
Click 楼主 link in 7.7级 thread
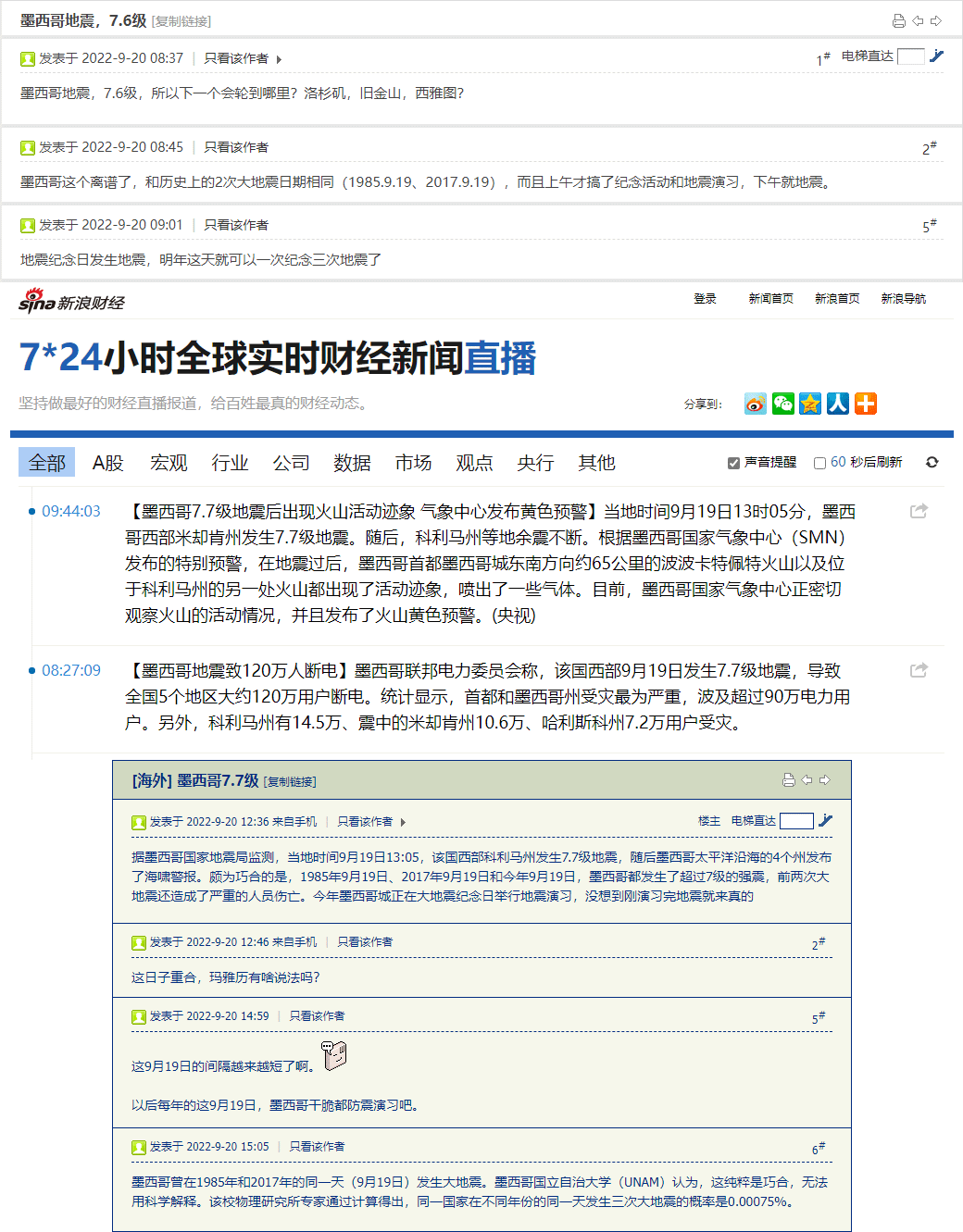click(x=709, y=821)
